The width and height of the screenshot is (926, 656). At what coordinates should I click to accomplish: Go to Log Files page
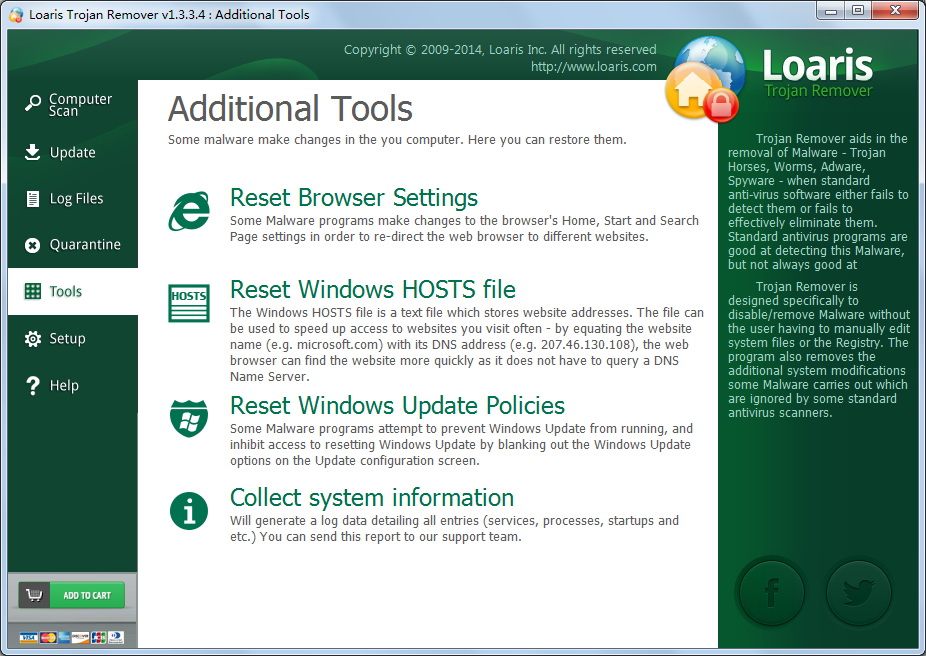tap(73, 198)
